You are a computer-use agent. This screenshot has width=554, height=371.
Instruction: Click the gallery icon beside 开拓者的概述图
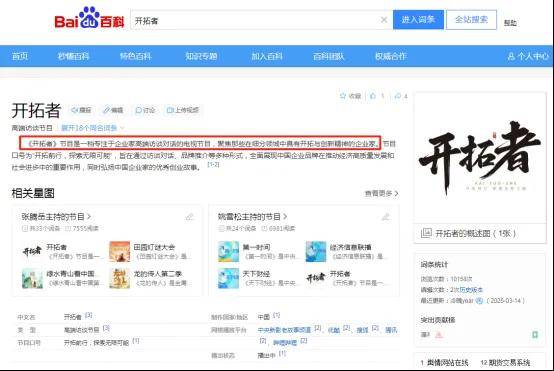click(426, 233)
